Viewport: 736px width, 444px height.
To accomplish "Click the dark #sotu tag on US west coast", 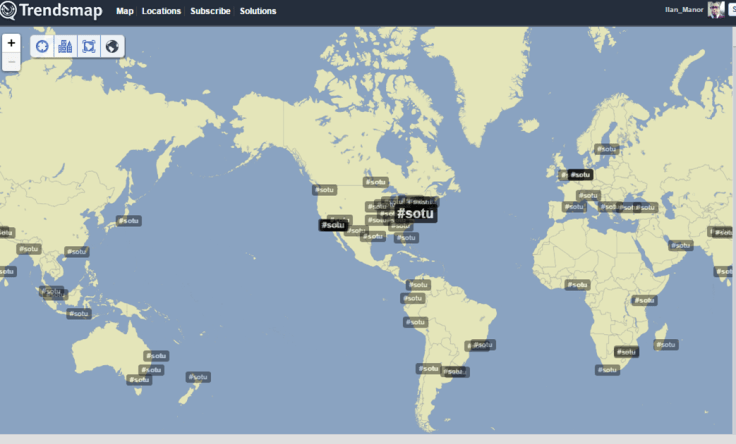I will point(333,225).
